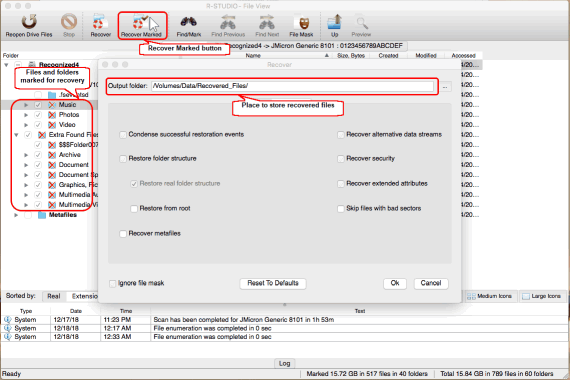This screenshot has height=380, width=570.
Task: Expand the Music folder tree item
Action: [26, 105]
